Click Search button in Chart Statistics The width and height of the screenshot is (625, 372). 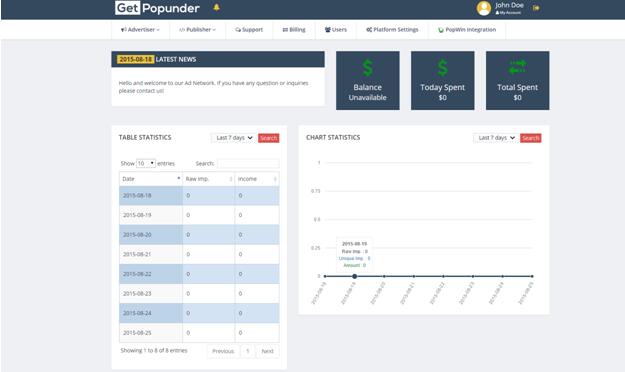[x=531, y=138]
